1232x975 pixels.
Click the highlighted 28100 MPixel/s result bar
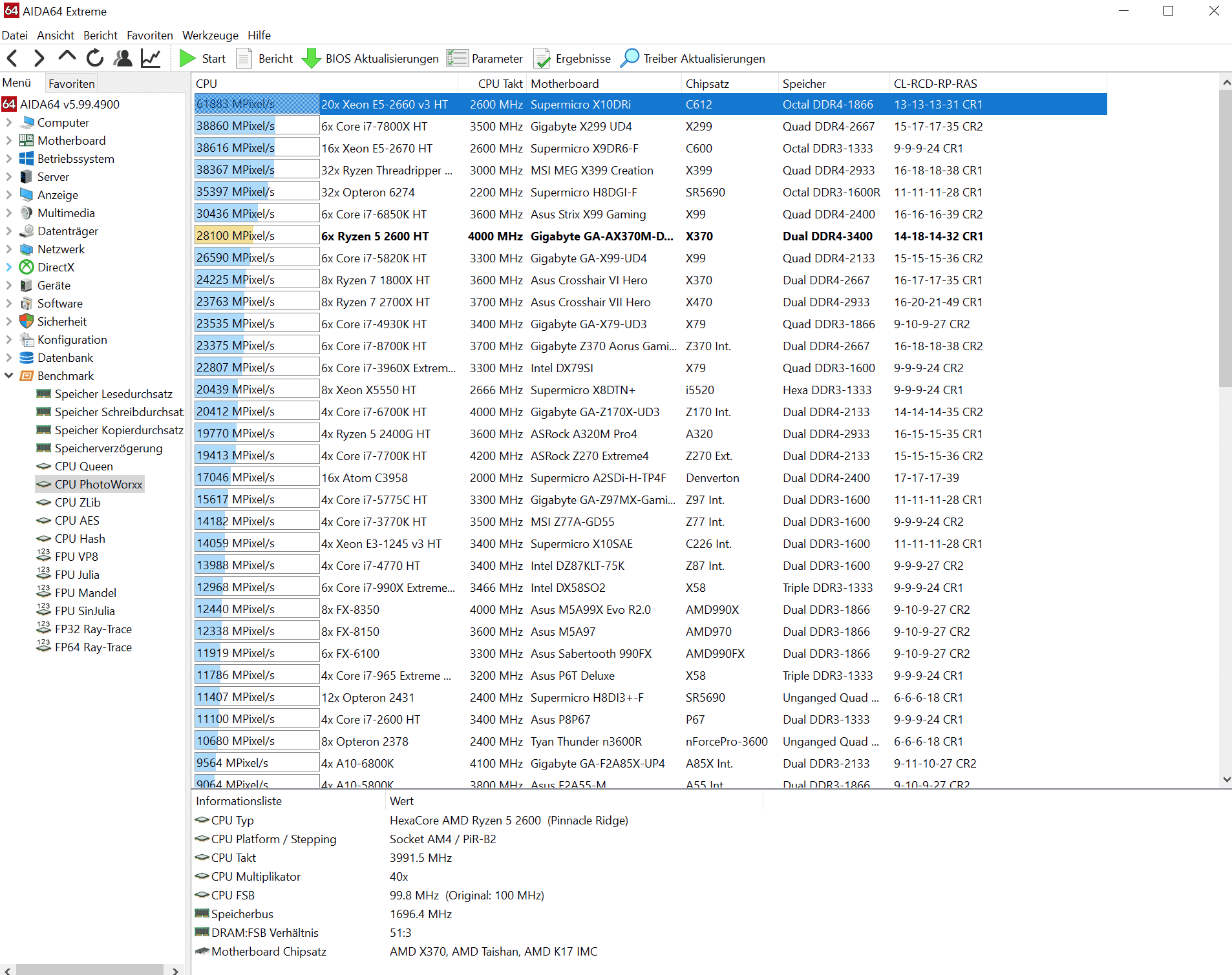click(257, 236)
